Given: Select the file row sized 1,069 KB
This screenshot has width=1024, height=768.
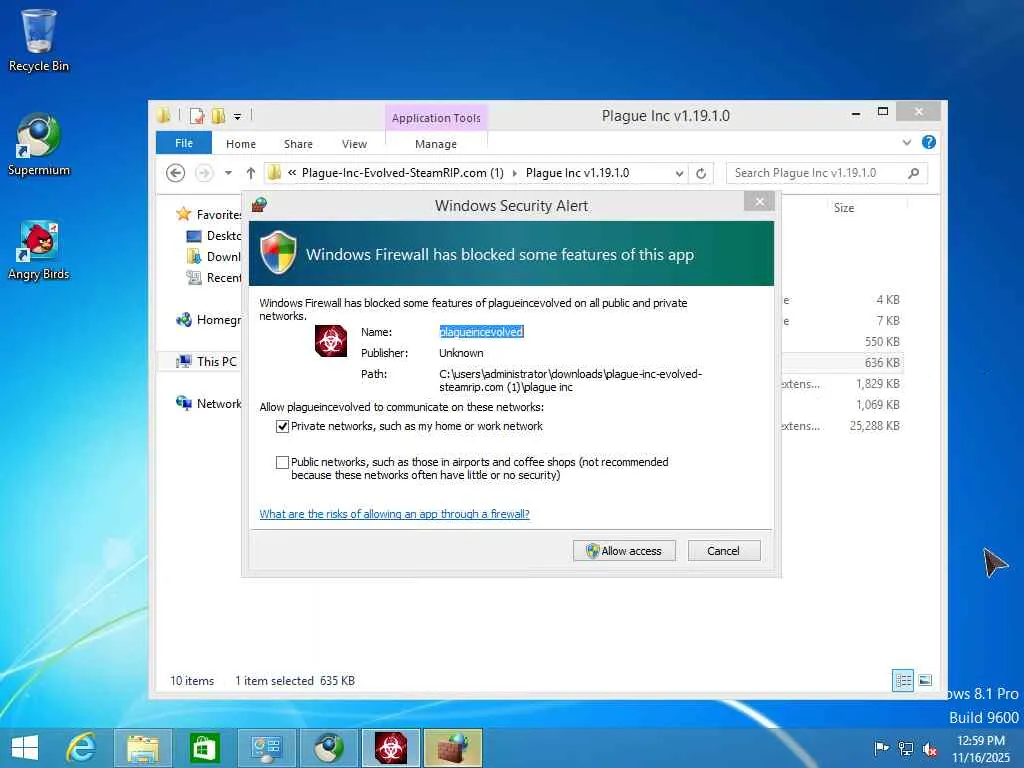Looking at the screenshot, I should (x=842, y=405).
